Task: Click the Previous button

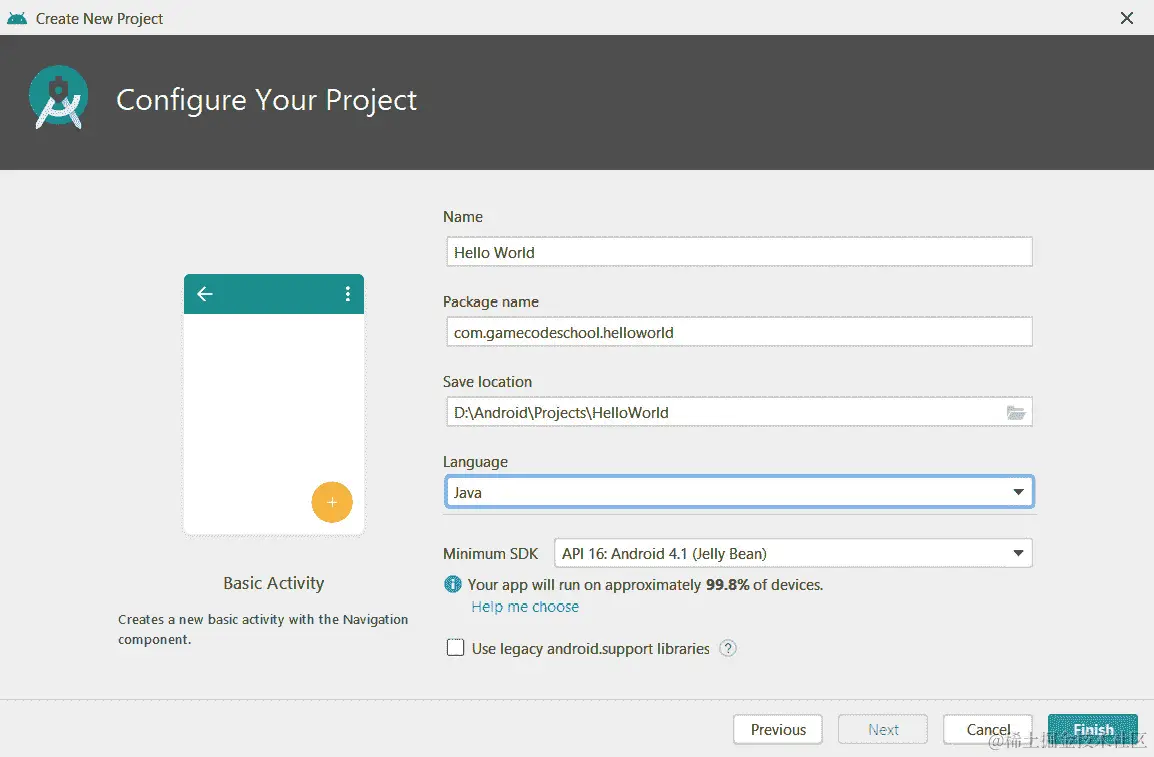Action: (x=778, y=729)
